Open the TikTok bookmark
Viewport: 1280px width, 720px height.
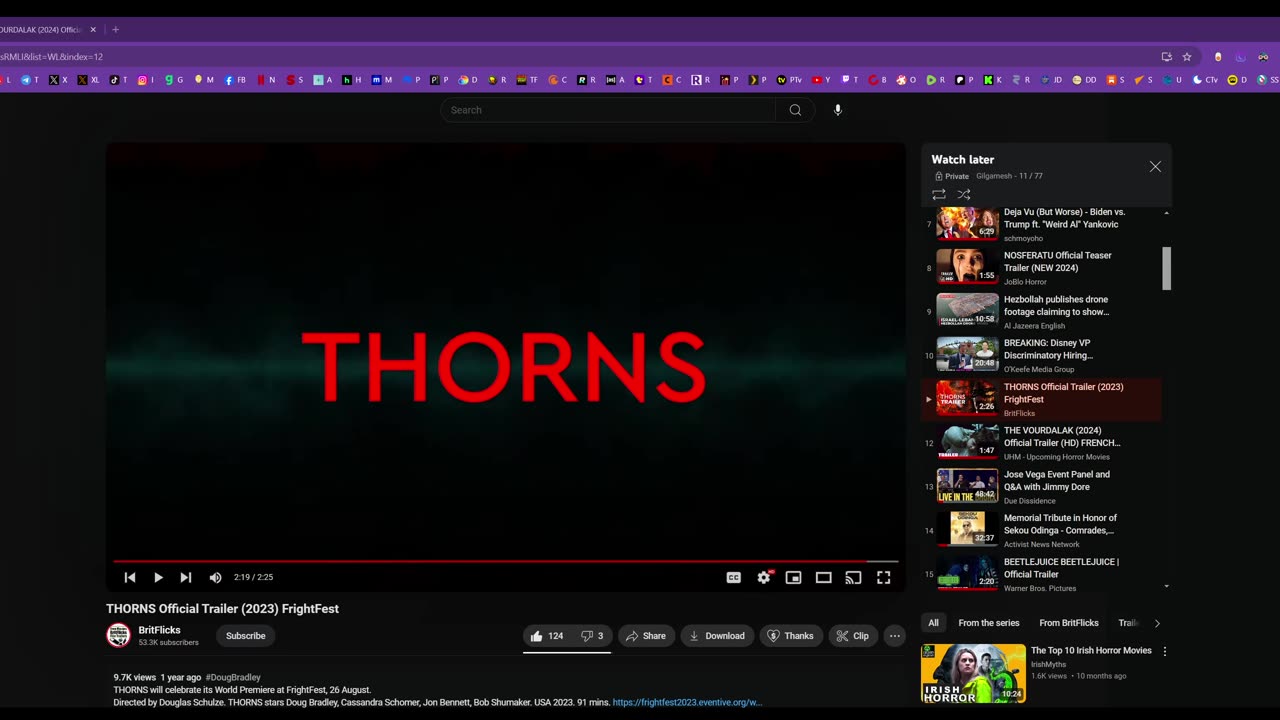coord(117,80)
